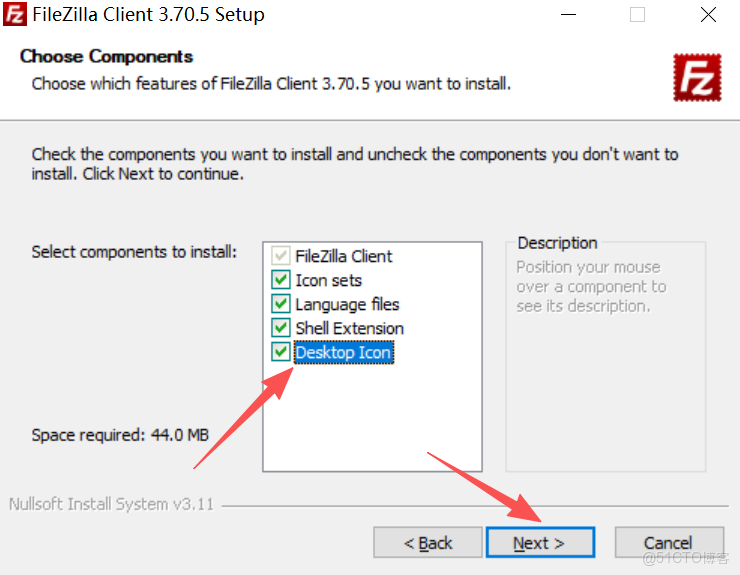The image size is (740, 575).
Task: Select the Language files component label
Action: click(x=347, y=304)
